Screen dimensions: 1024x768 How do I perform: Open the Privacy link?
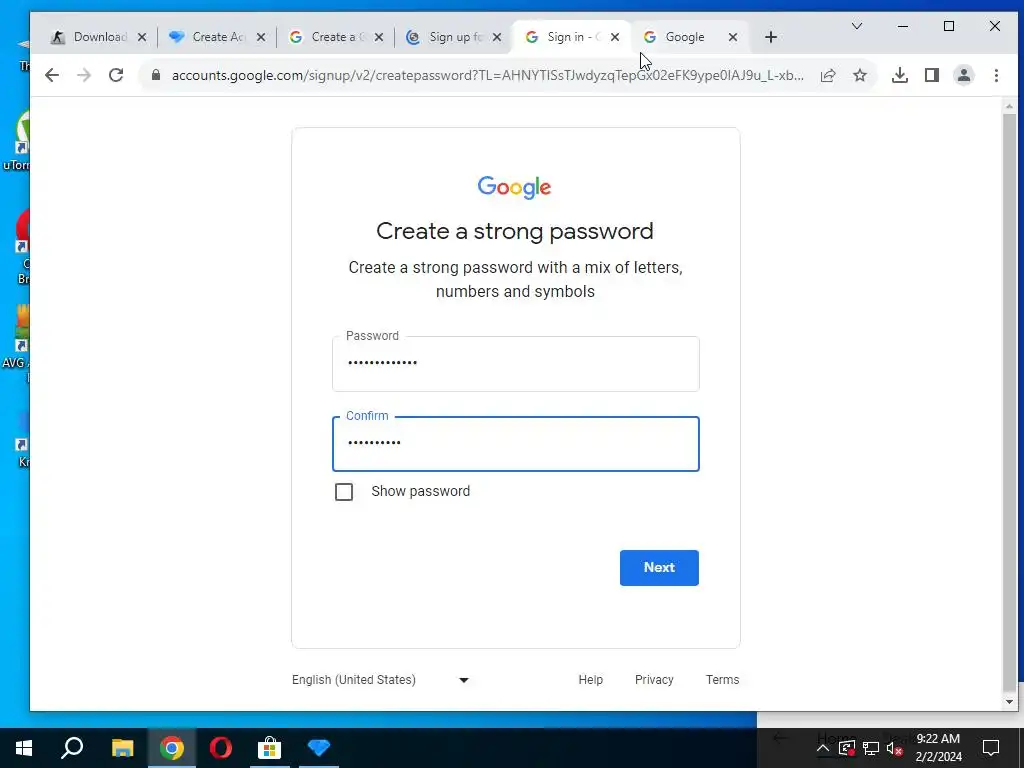point(654,680)
